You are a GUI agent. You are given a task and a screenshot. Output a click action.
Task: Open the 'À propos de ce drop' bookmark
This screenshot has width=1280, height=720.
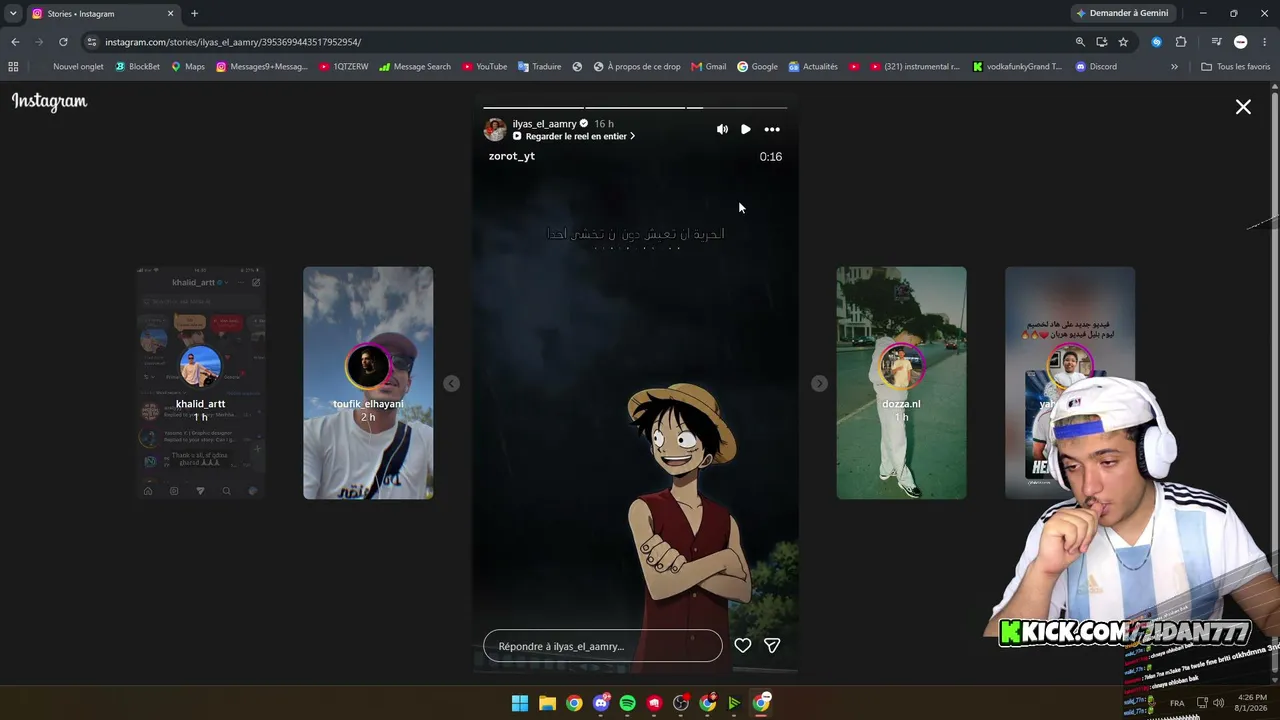(x=637, y=67)
